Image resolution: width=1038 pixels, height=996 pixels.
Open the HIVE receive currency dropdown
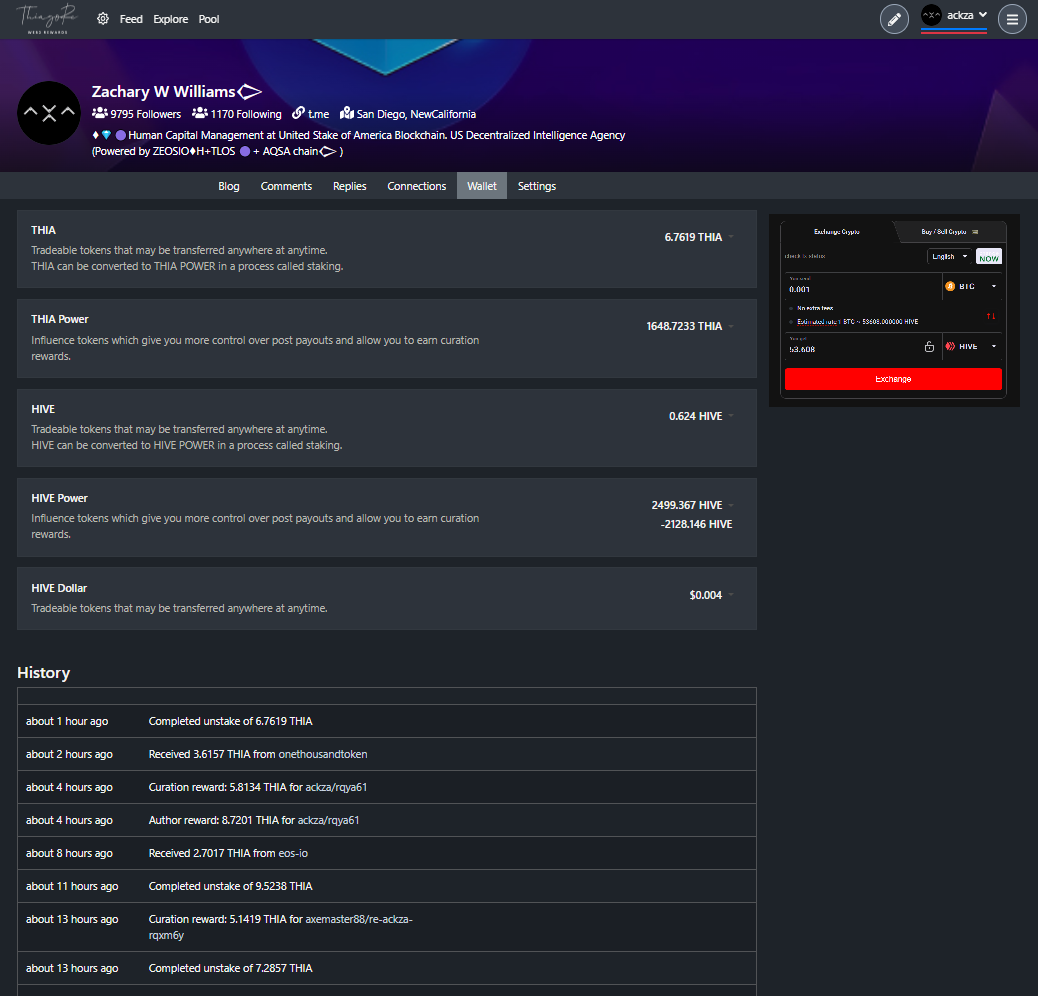972,346
